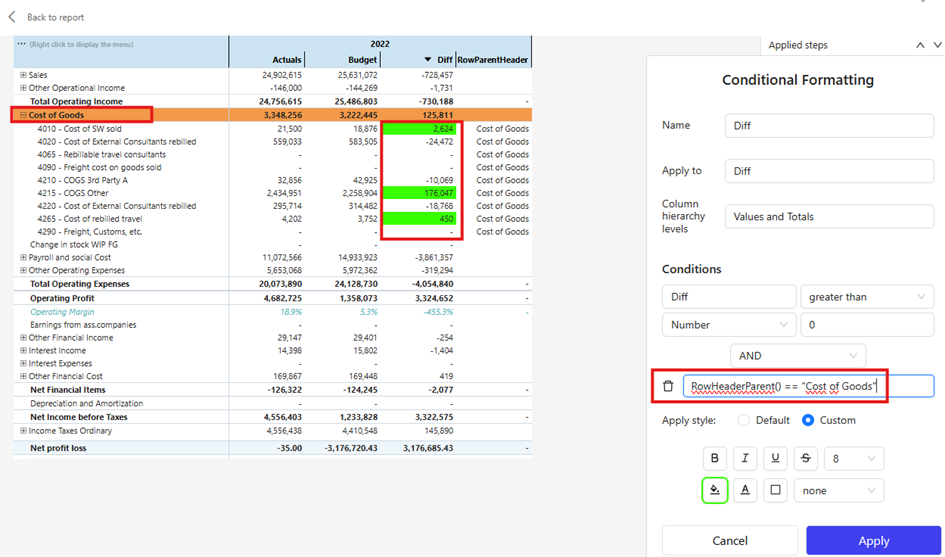Open the font color picker

pyautogui.click(x=745, y=490)
